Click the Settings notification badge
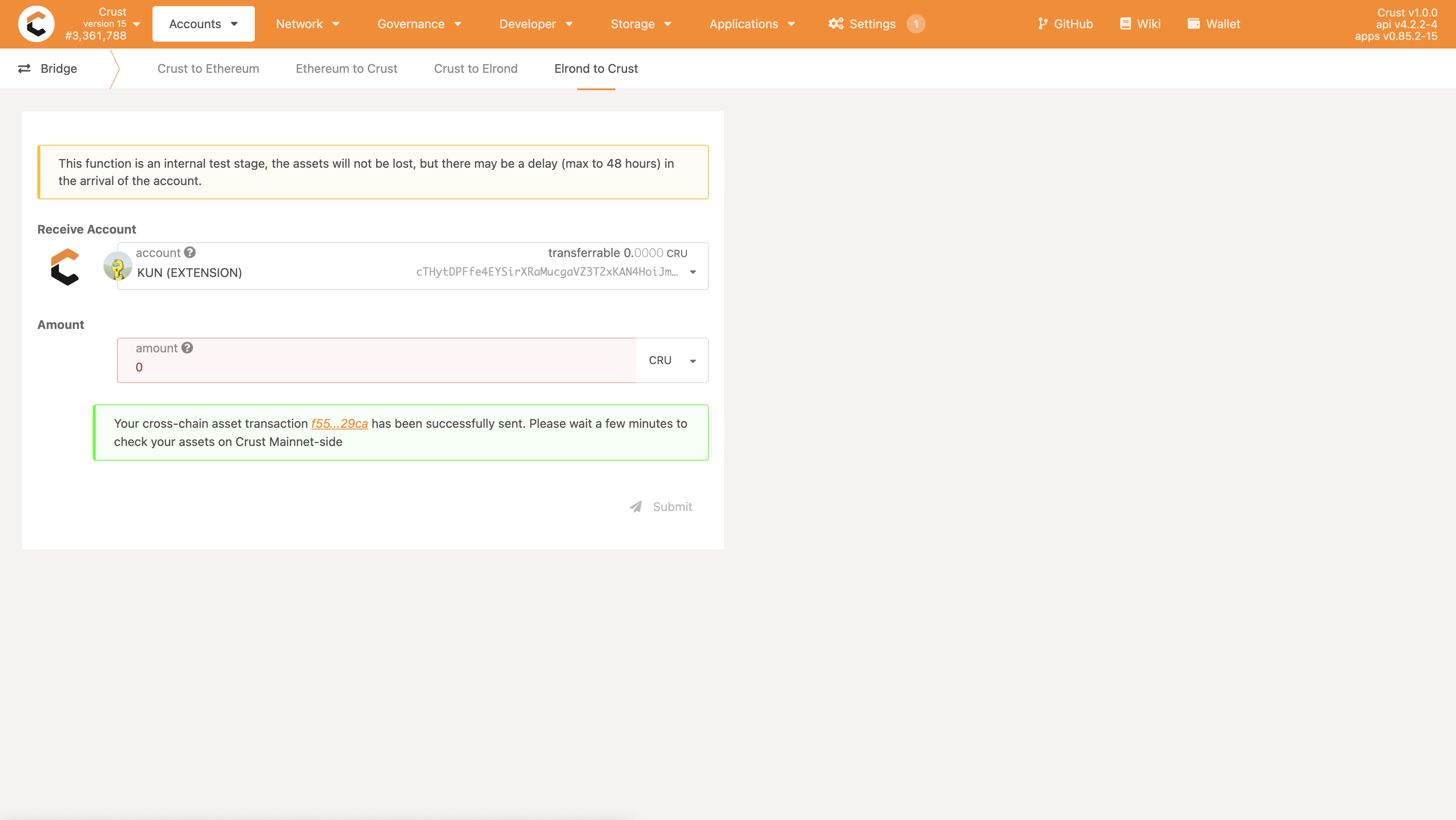Viewport: 1456px width, 820px height. pos(916,24)
